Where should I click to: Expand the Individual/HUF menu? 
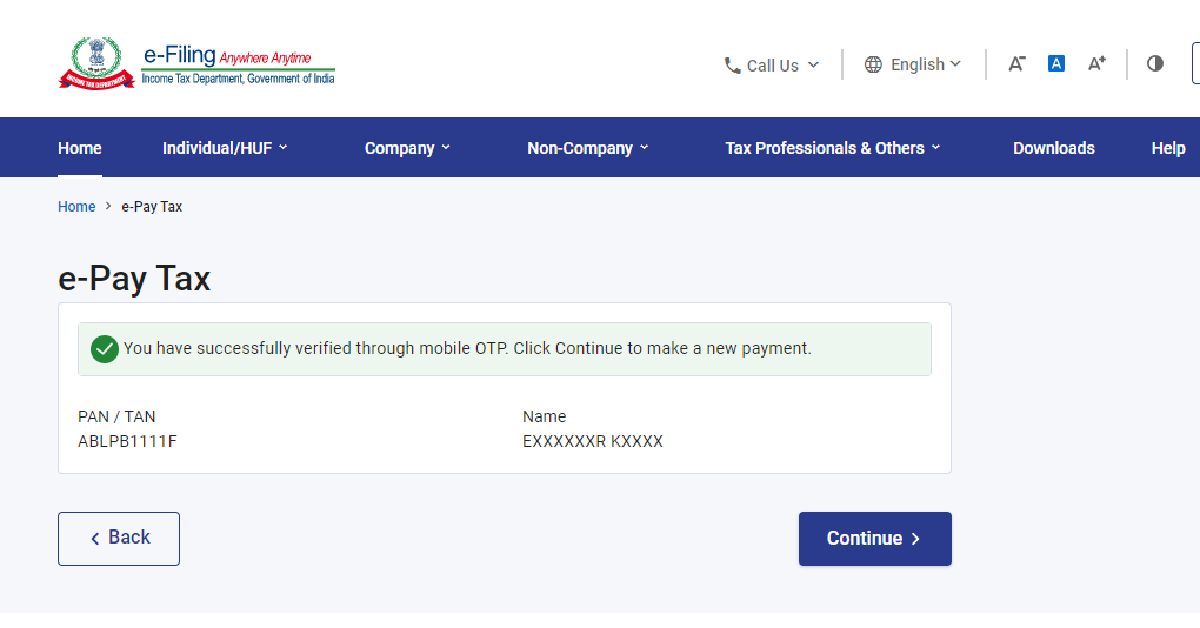click(x=225, y=148)
